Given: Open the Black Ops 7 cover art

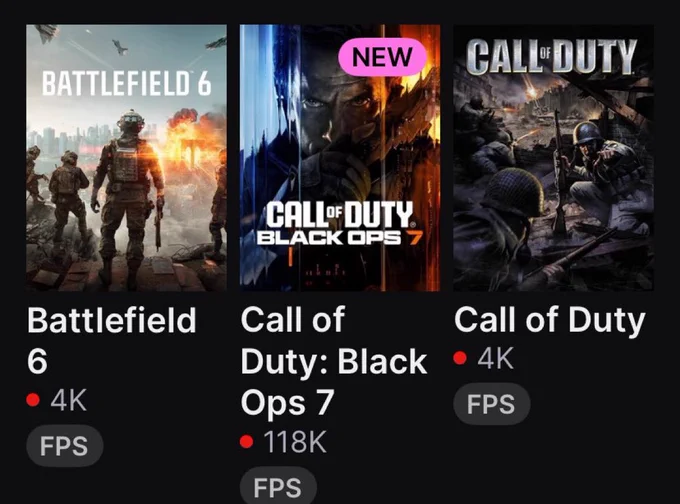Looking at the screenshot, I should 340,158.
